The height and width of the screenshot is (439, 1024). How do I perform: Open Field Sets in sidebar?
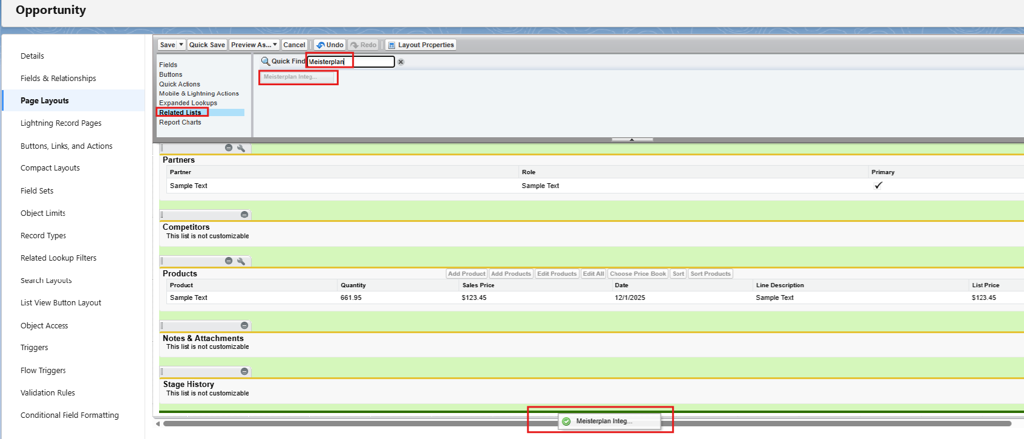click(37, 191)
